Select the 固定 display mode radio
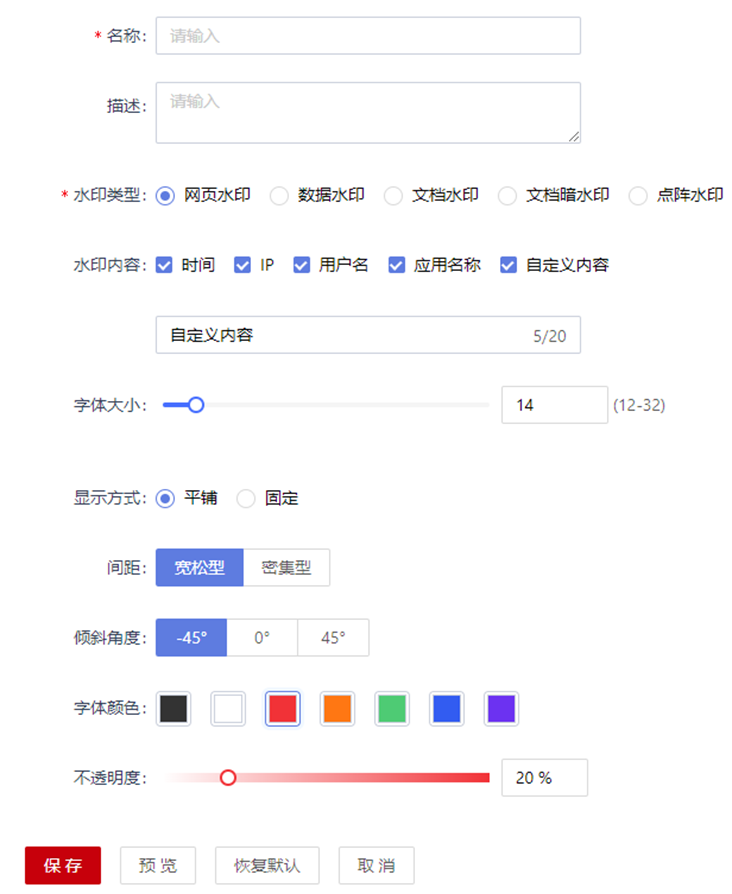This screenshot has width=732, height=894. click(x=246, y=499)
